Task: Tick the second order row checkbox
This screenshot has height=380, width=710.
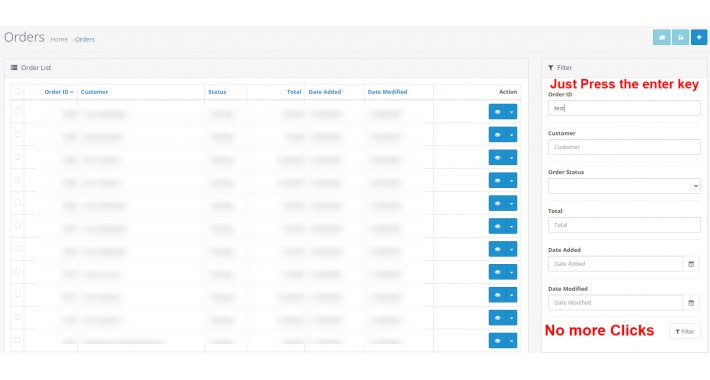Action: (x=17, y=134)
